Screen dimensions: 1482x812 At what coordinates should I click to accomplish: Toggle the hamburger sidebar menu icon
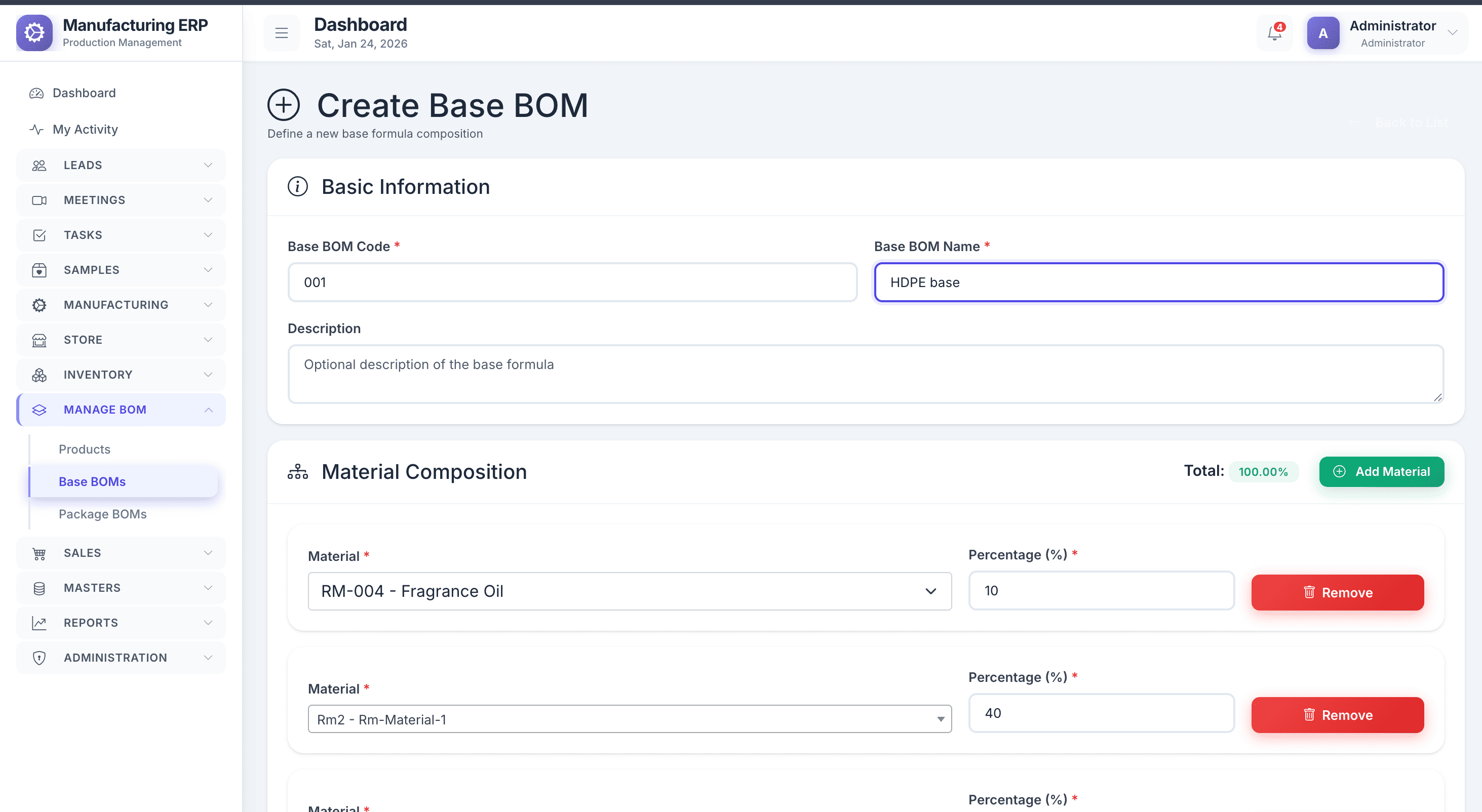coord(281,33)
